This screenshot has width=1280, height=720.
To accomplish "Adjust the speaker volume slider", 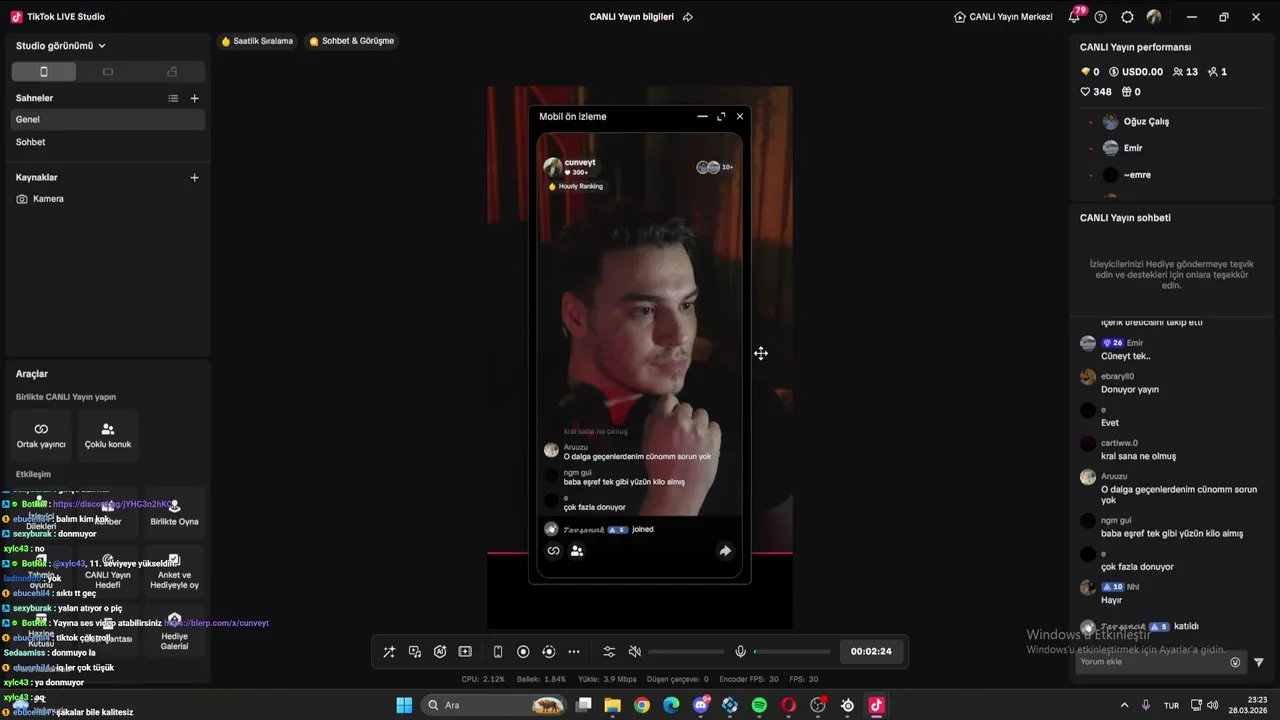I will (x=686, y=652).
